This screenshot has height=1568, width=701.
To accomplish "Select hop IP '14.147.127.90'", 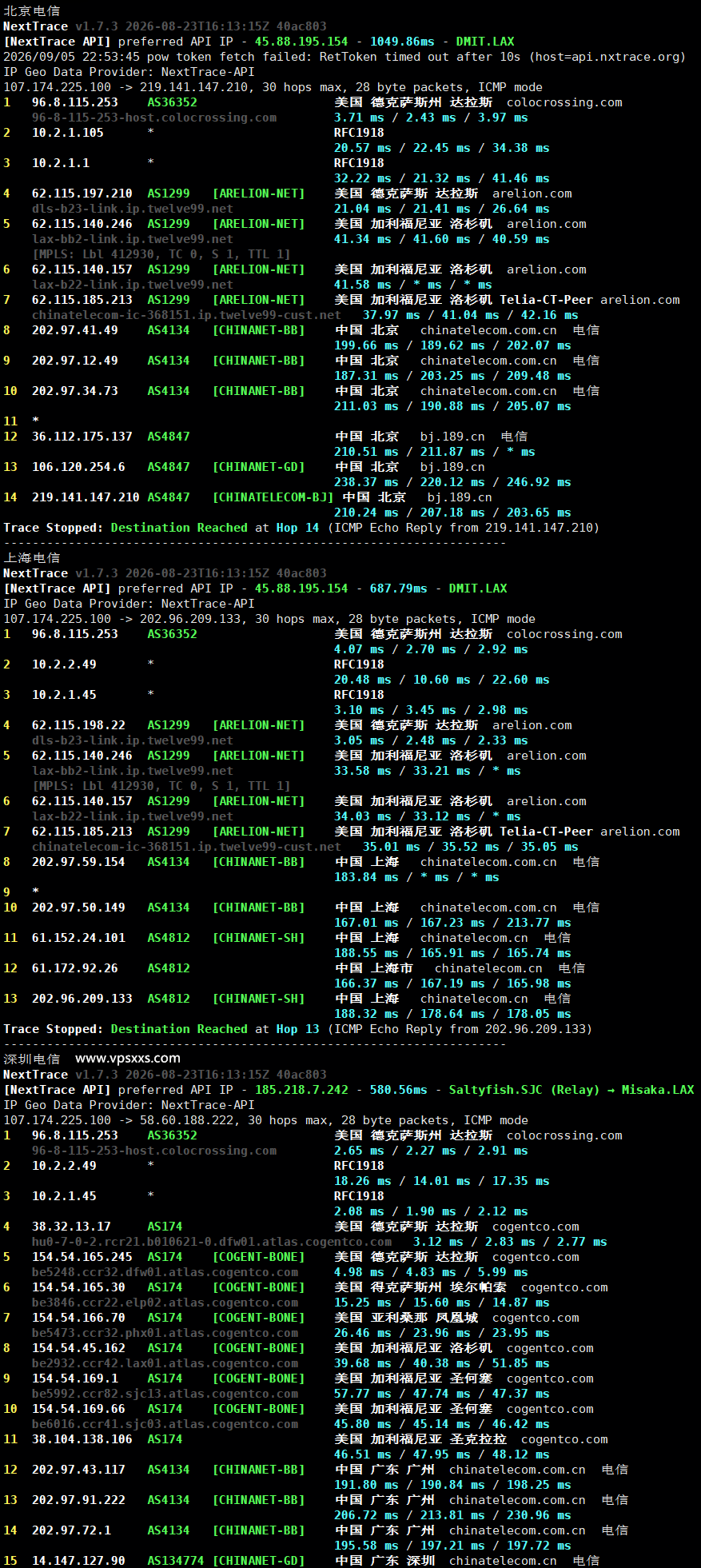I will coord(78,1561).
